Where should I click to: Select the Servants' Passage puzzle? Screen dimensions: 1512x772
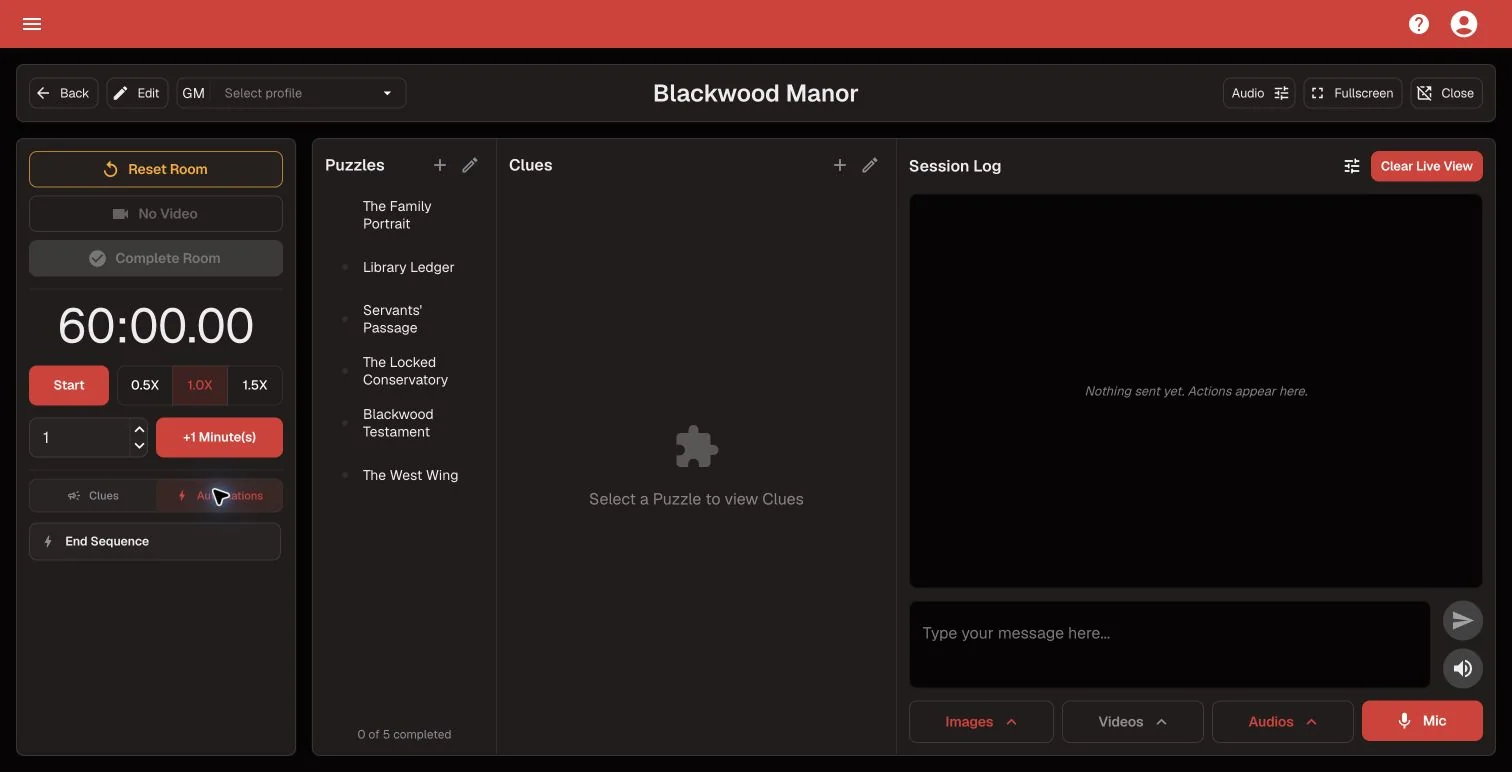click(404, 319)
